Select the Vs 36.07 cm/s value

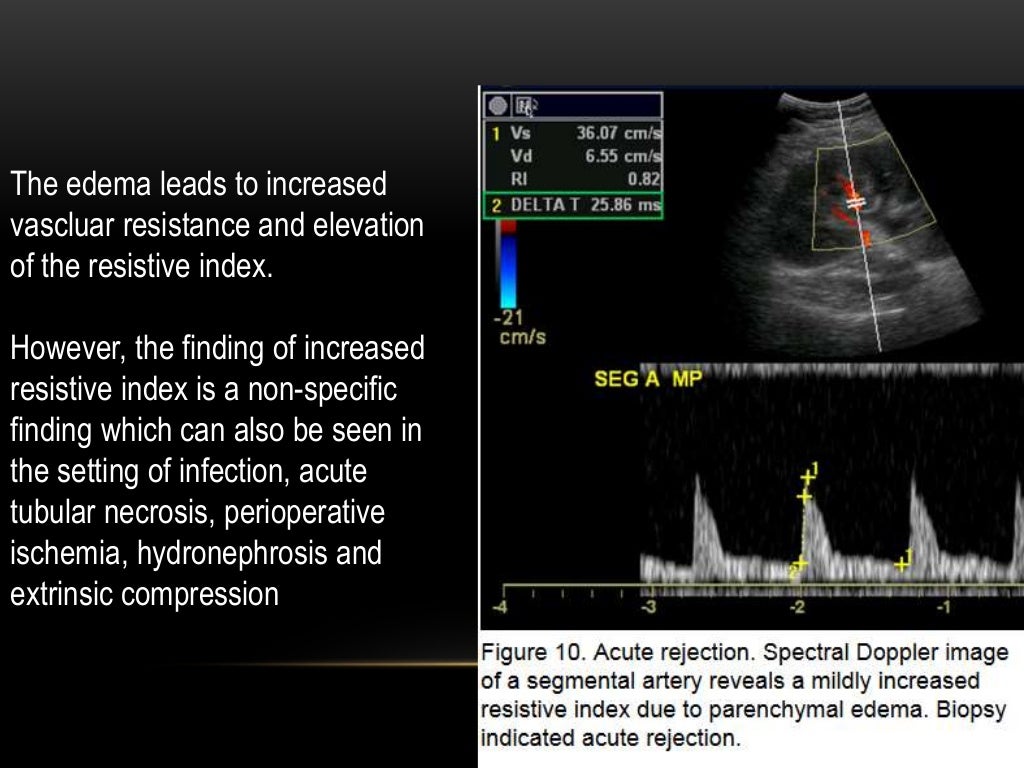pos(618,133)
